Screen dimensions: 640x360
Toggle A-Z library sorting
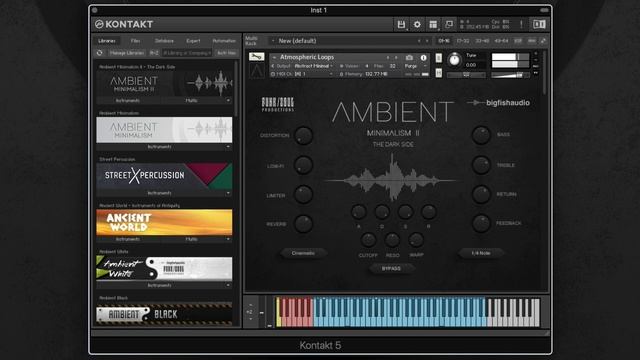pos(154,53)
